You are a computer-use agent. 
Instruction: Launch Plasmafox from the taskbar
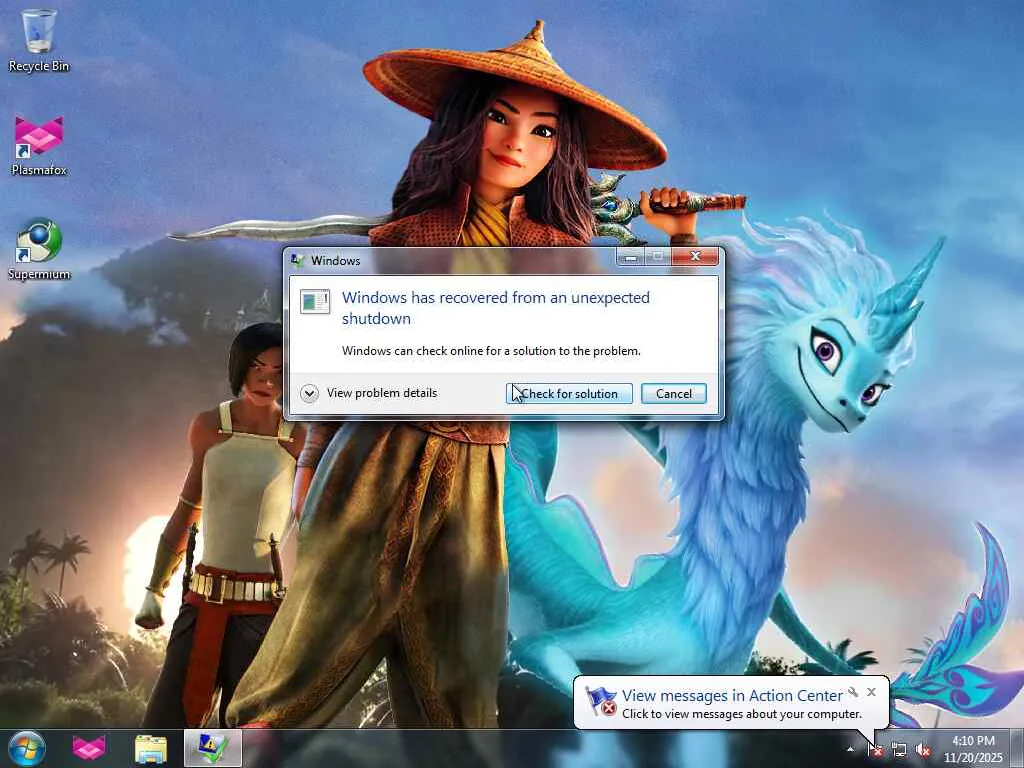[x=89, y=748]
